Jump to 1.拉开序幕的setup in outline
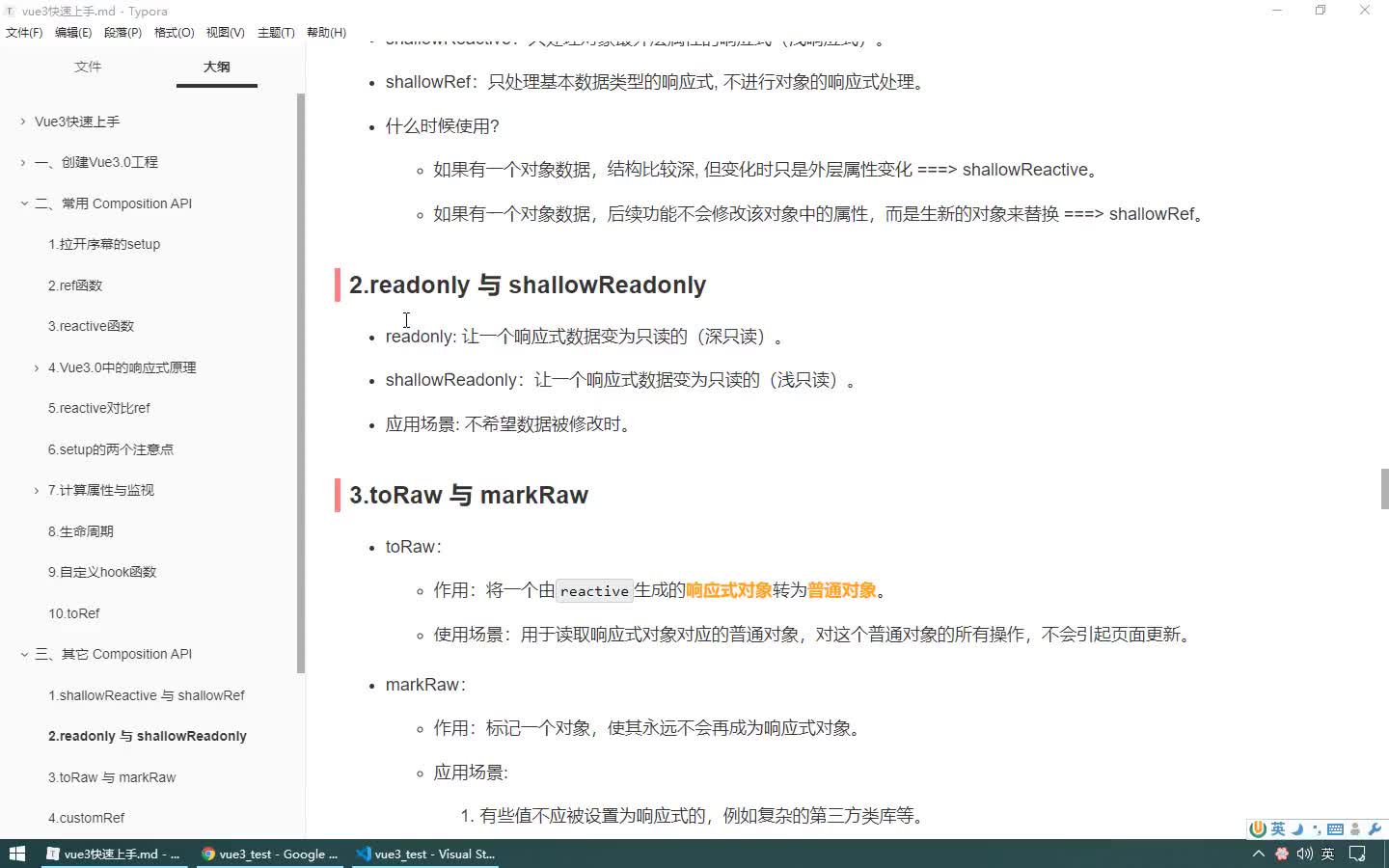The image size is (1389, 868). coord(104,244)
